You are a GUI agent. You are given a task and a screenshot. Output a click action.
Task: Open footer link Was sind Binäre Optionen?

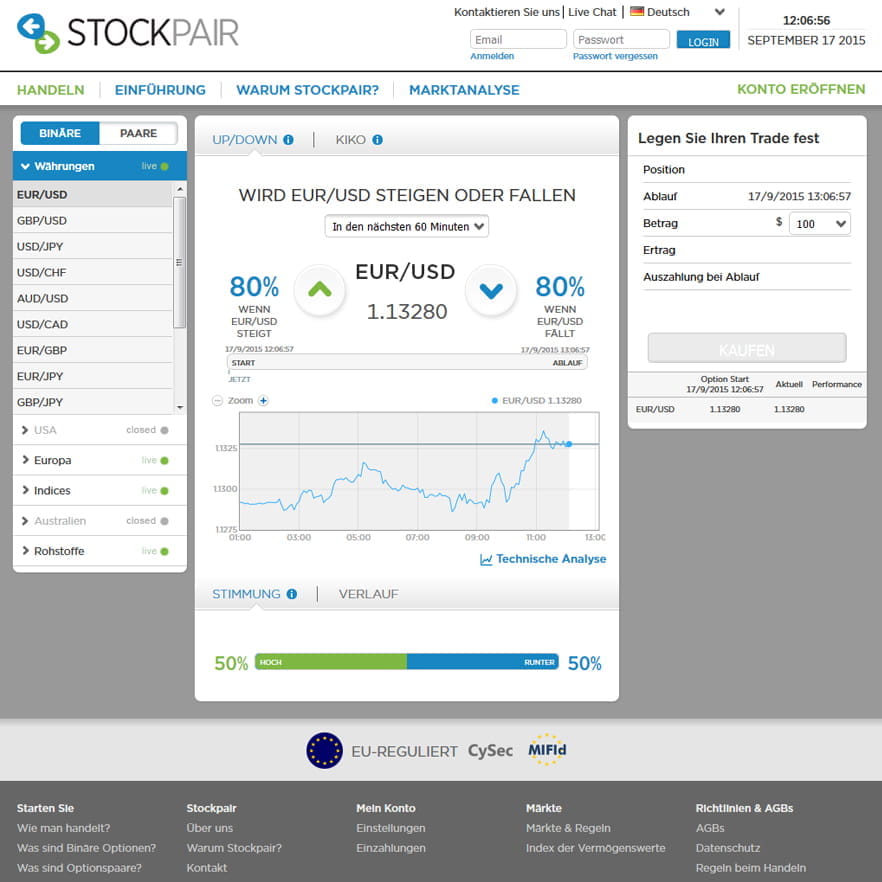87,848
